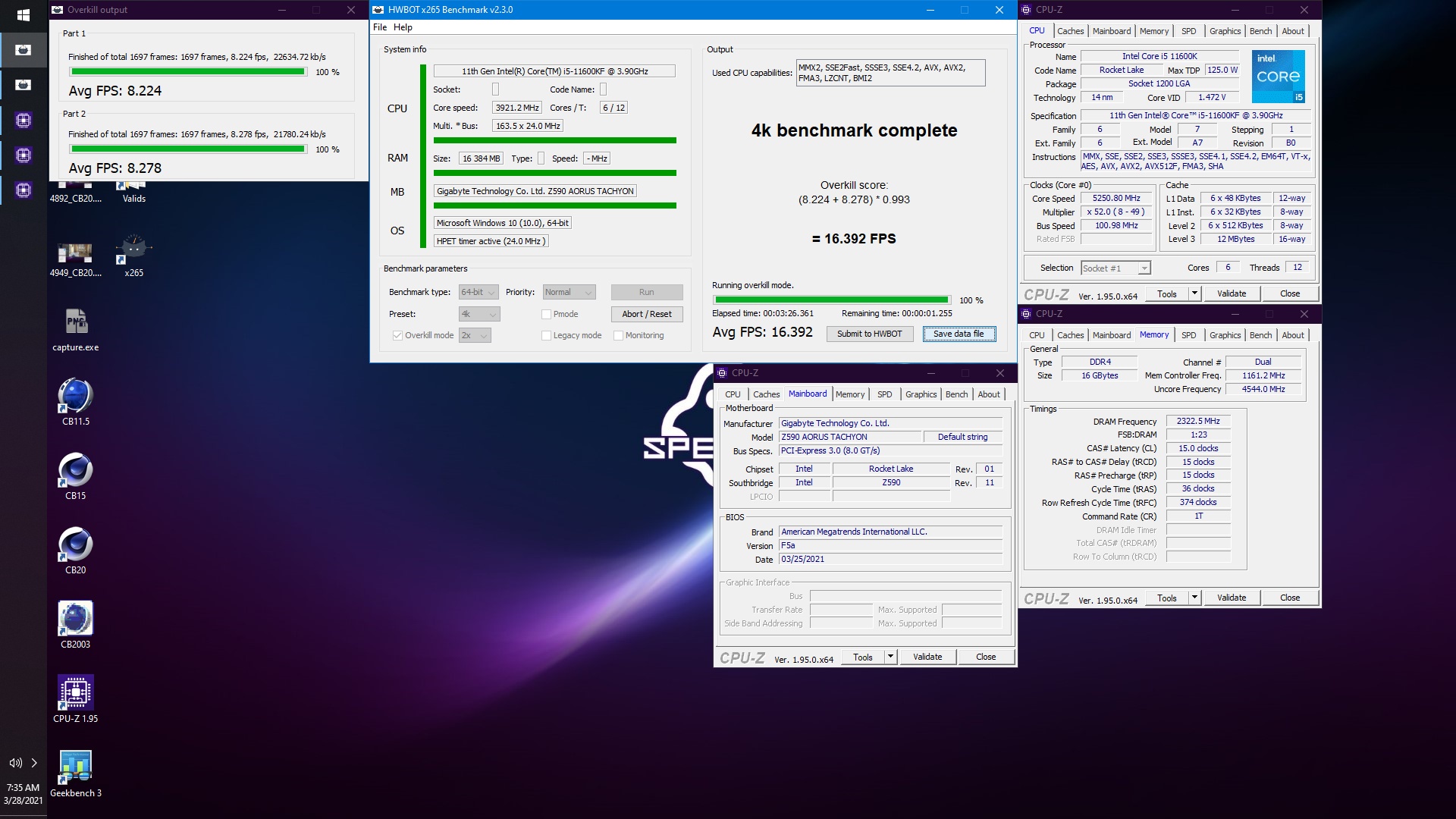This screenshot has width=1456, height=819.
Task: Launch the CB20 desktop shortcut
Action: click(75, 551)
